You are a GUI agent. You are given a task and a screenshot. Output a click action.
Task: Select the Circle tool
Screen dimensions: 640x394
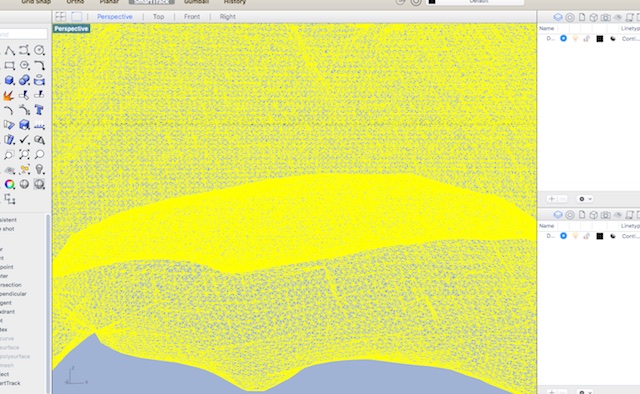point(39,51)
